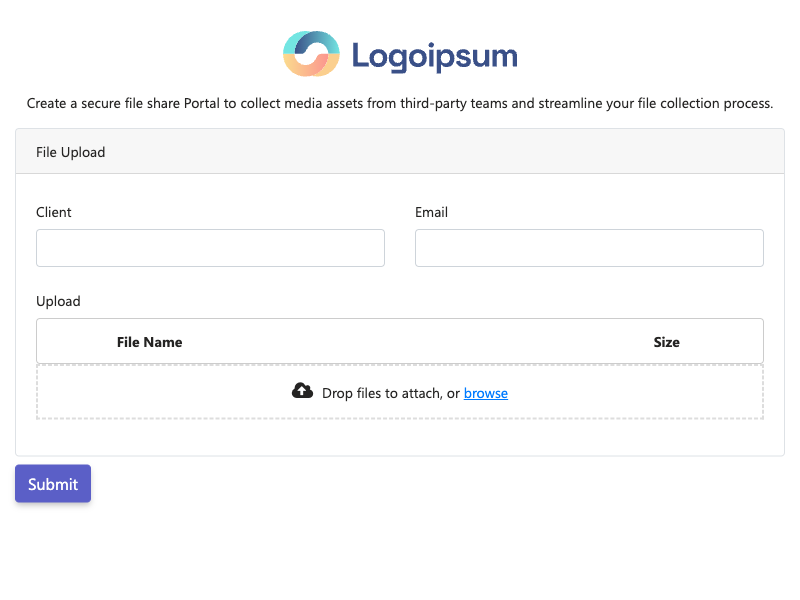The image size is (800, 600).
Task: Click inside the Client input field
Action: click(210, 248)
